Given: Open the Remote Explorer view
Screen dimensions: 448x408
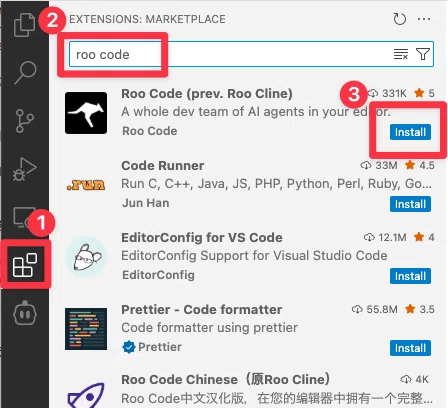Looking at the screenshot, I should coord(24,217).
